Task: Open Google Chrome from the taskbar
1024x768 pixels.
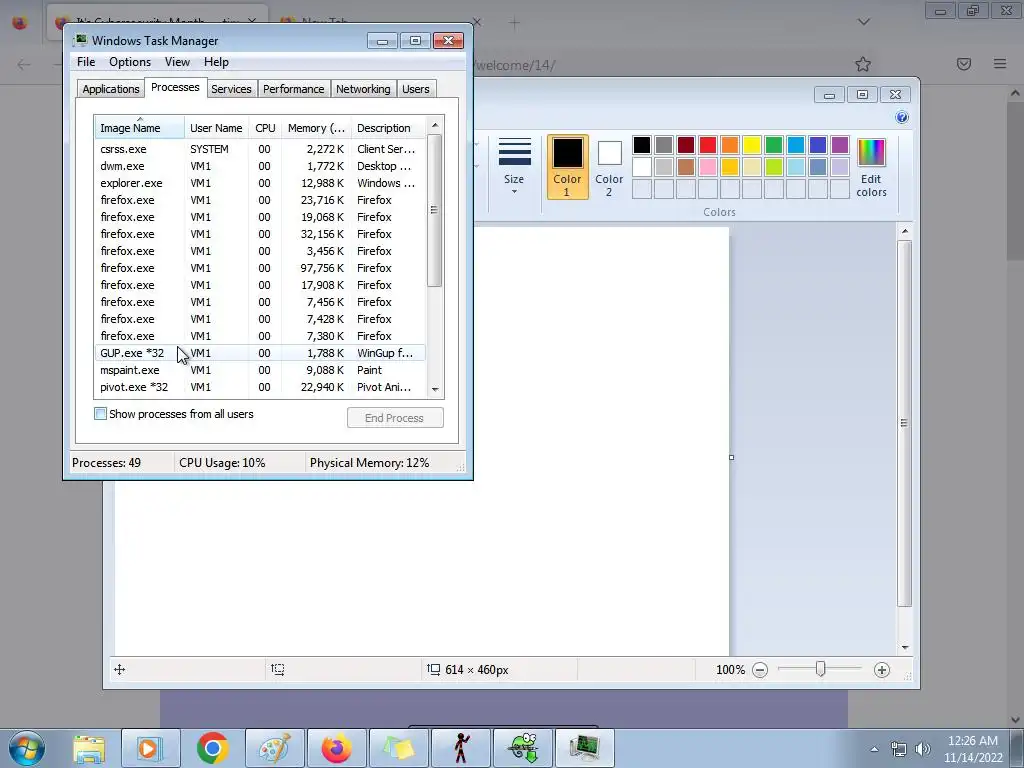Action: [212, 748]
